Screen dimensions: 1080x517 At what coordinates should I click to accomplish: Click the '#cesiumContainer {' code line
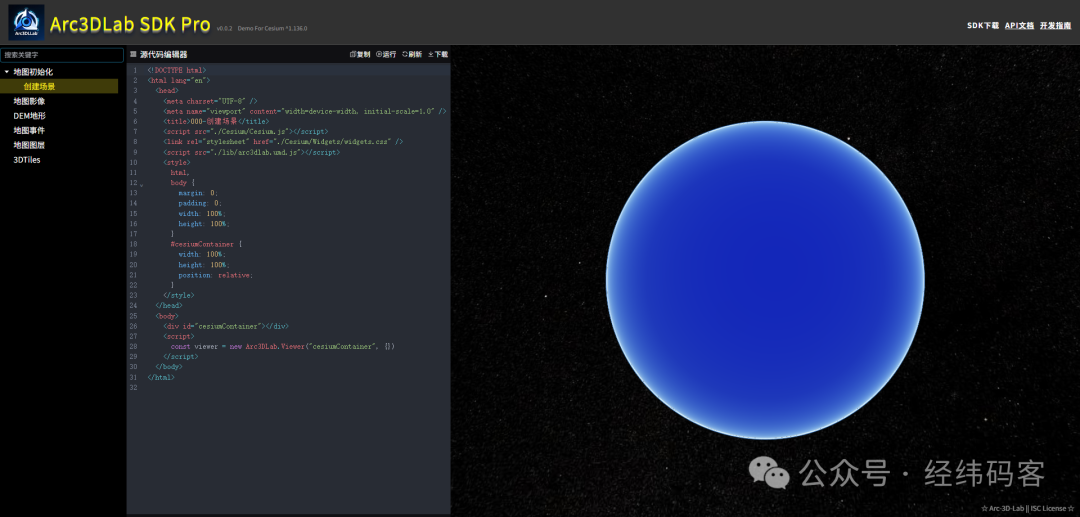(207, 244)
